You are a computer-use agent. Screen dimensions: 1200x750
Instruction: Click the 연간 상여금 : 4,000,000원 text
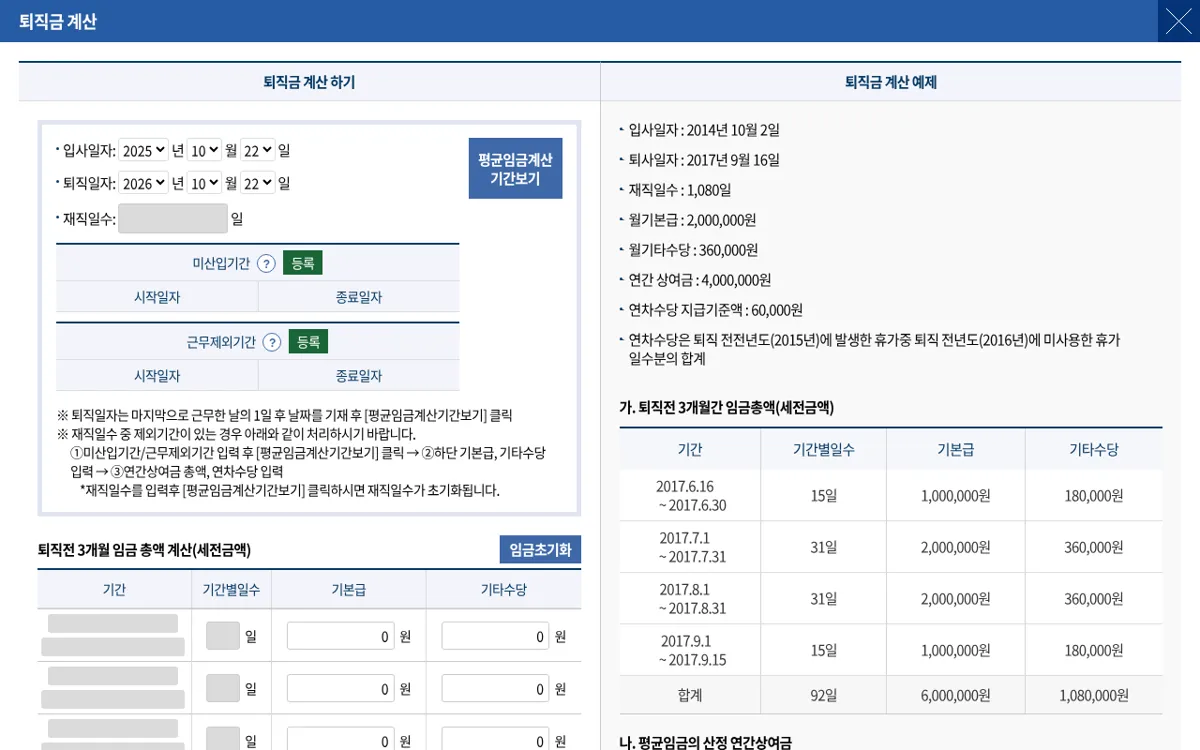point(700,280)
